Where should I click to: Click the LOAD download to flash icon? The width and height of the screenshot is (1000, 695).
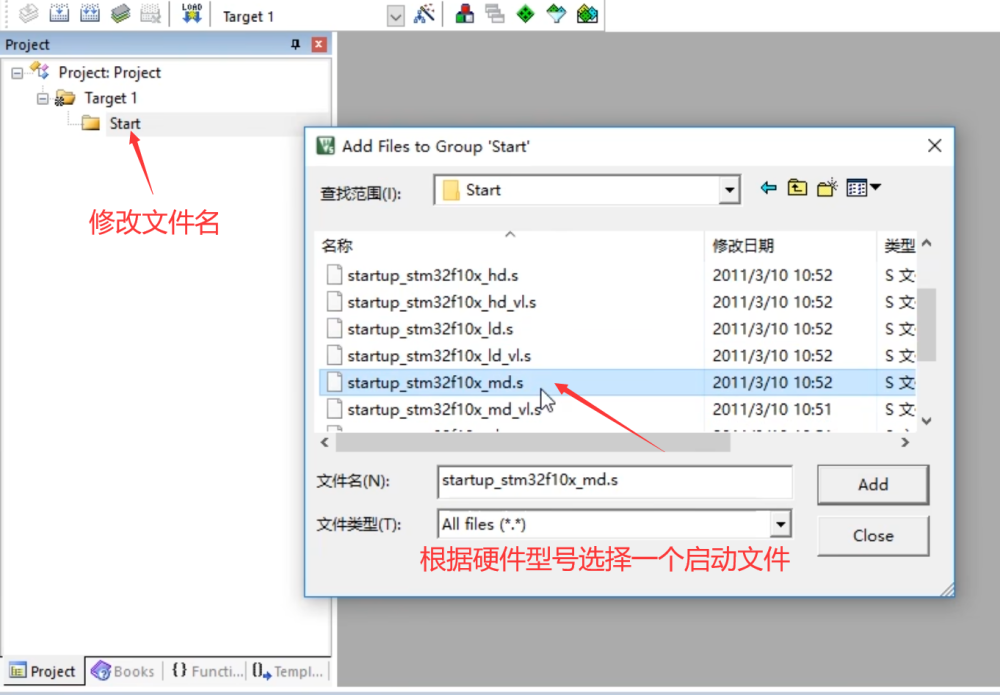[x=191, y=14]
